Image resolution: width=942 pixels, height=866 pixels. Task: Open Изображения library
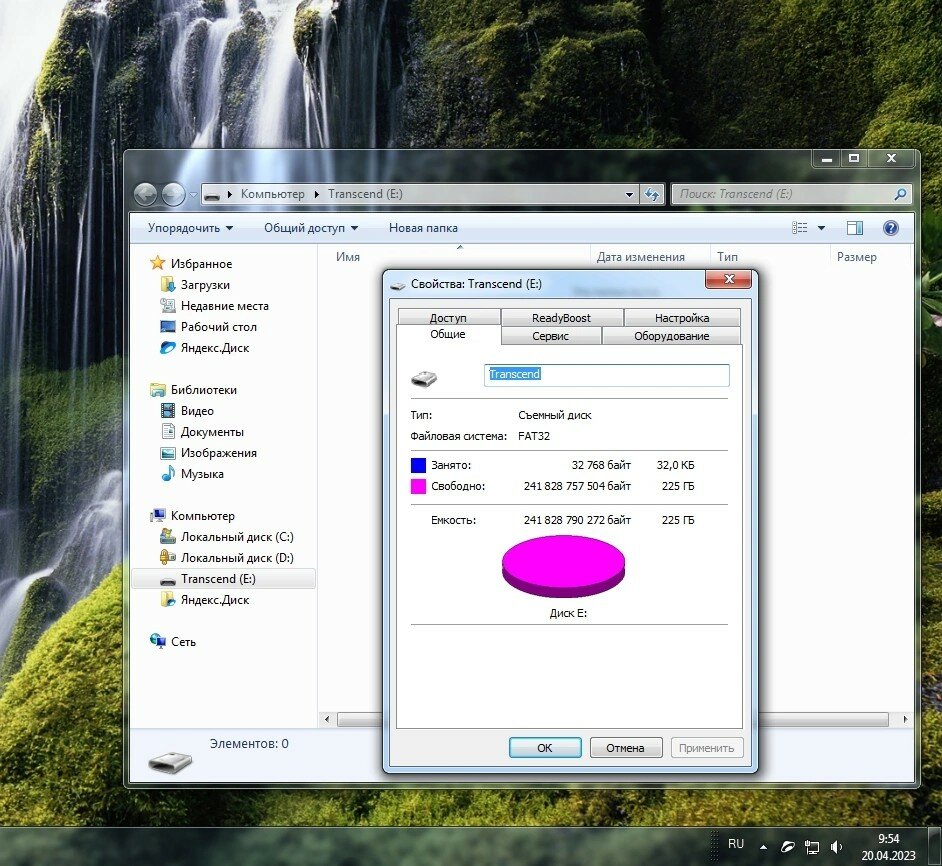[x=218, y=453]
